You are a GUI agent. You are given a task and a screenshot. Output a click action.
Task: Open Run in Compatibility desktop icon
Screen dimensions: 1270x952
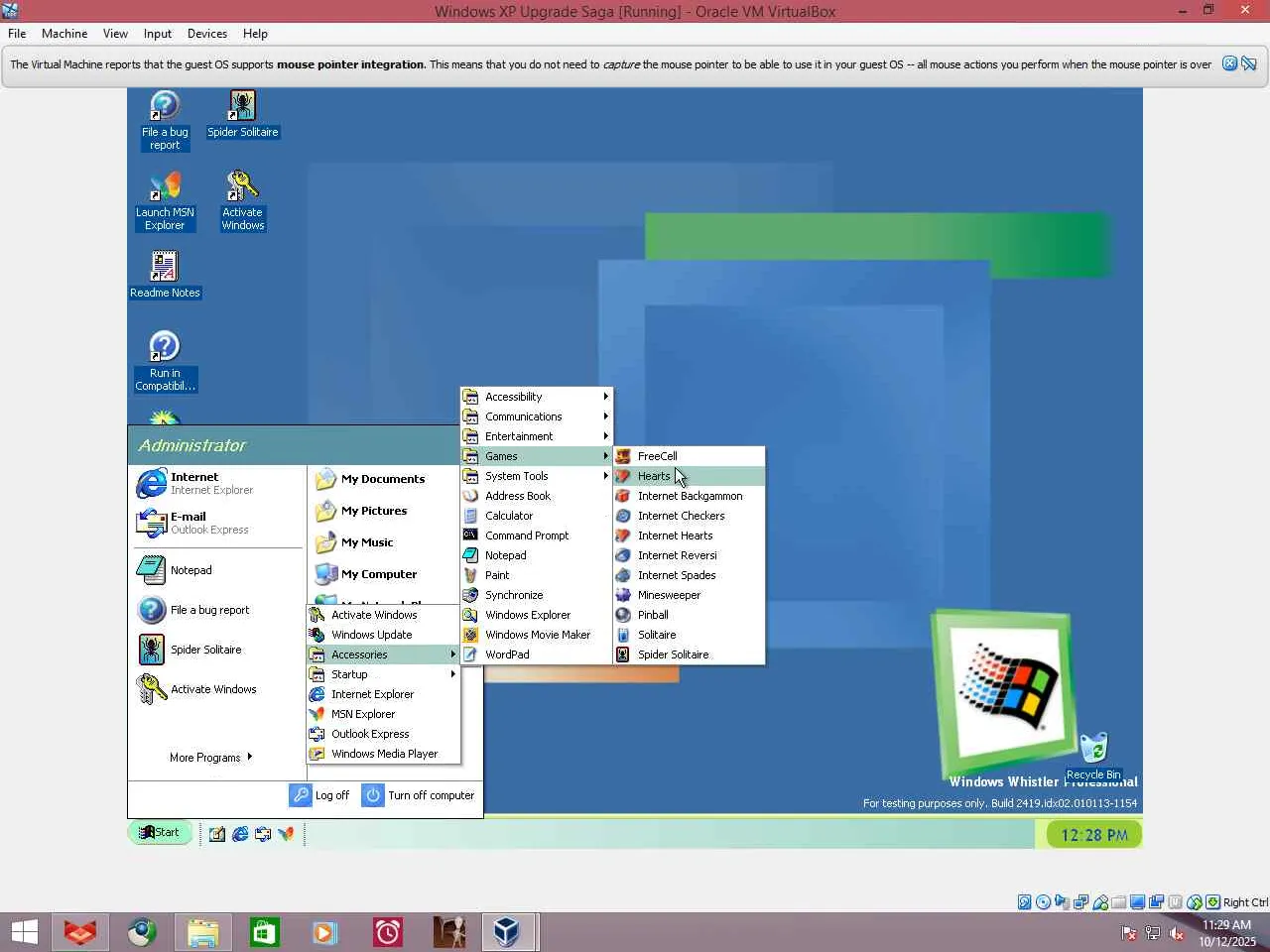pyautogui.click(x=165, y=361)
